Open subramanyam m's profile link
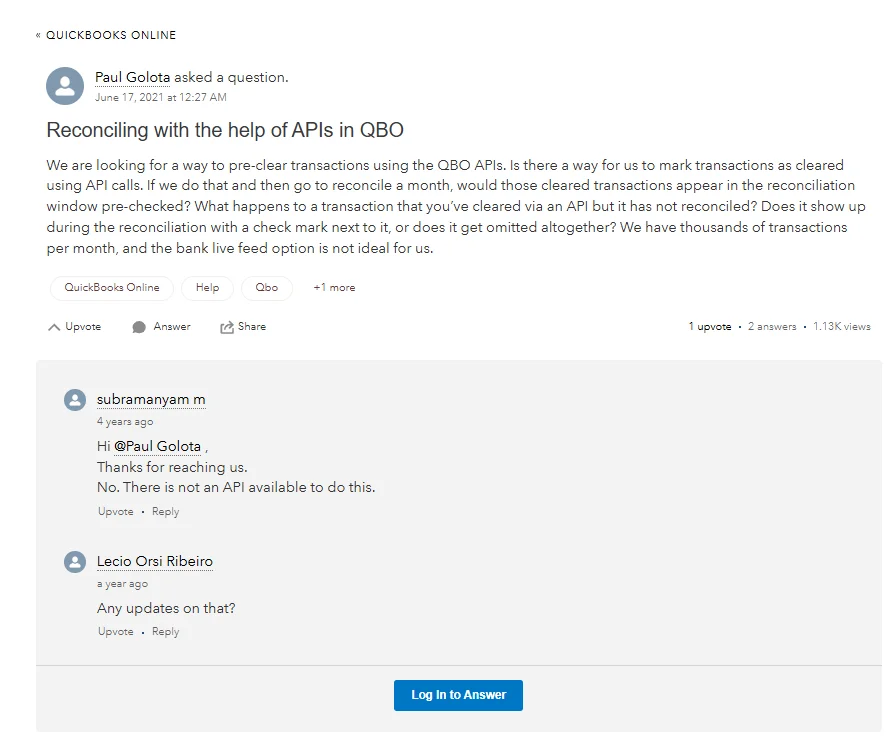Screen dimensions: 893x745 click(151, 400)
